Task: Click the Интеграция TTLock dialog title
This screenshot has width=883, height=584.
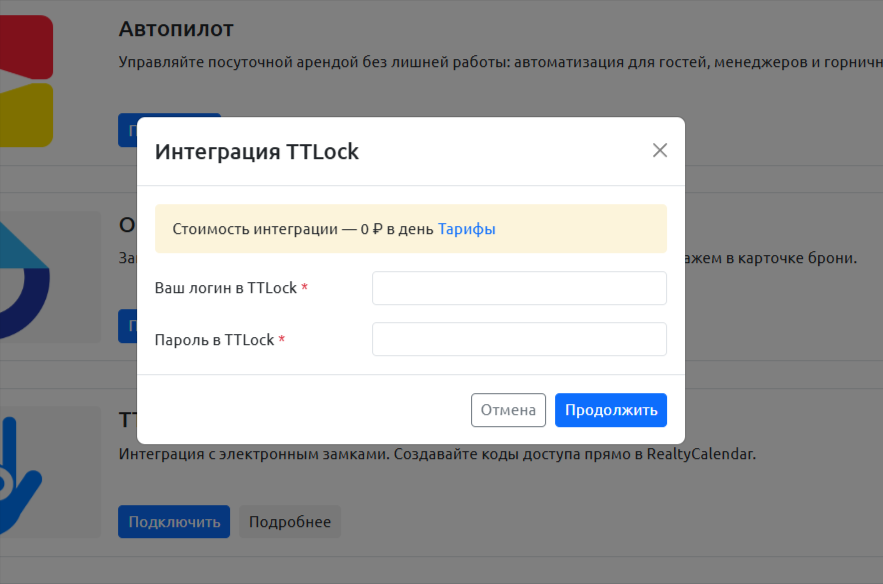Action: (257, 151)
